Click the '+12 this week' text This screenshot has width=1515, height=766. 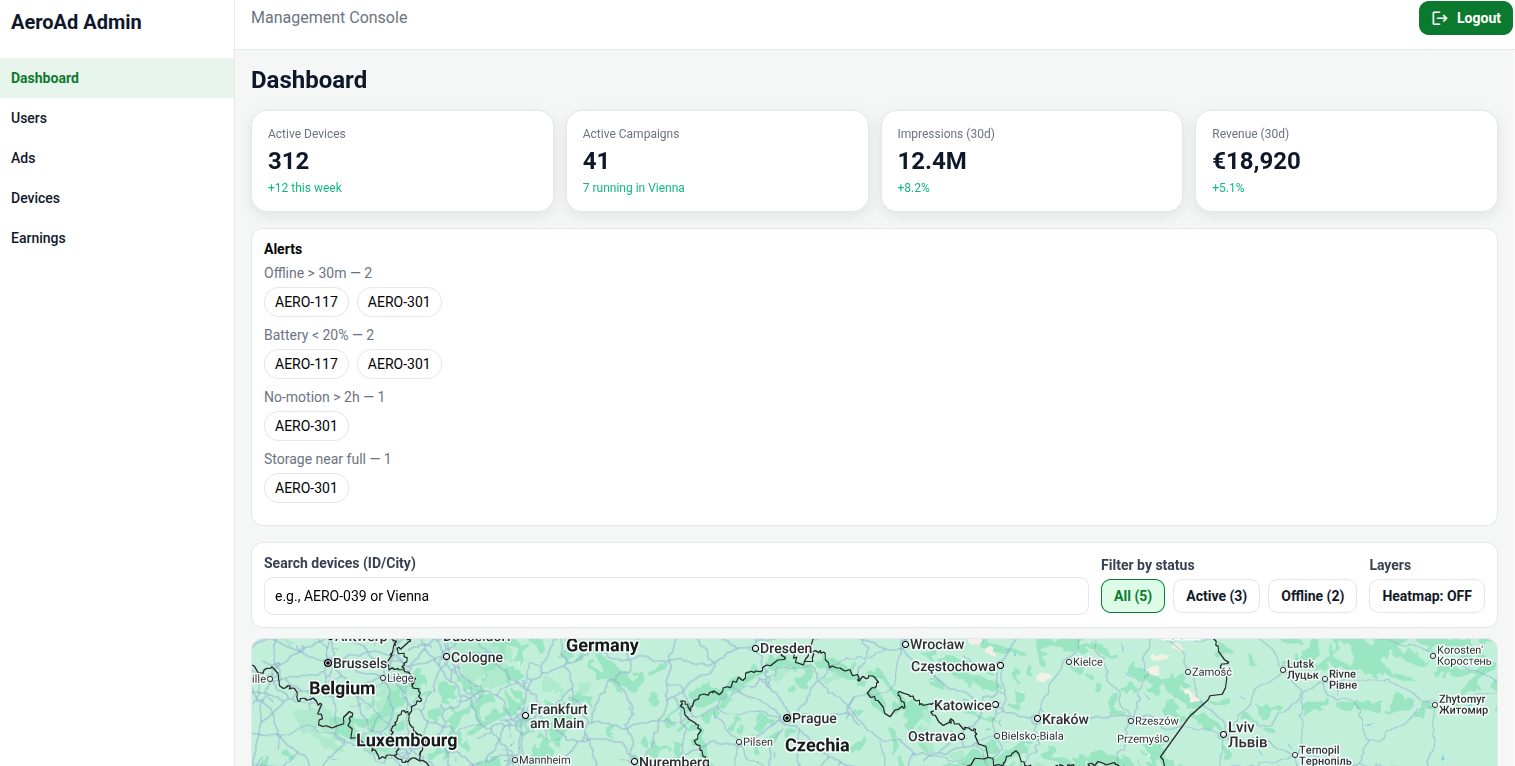(x=305, y=188)
